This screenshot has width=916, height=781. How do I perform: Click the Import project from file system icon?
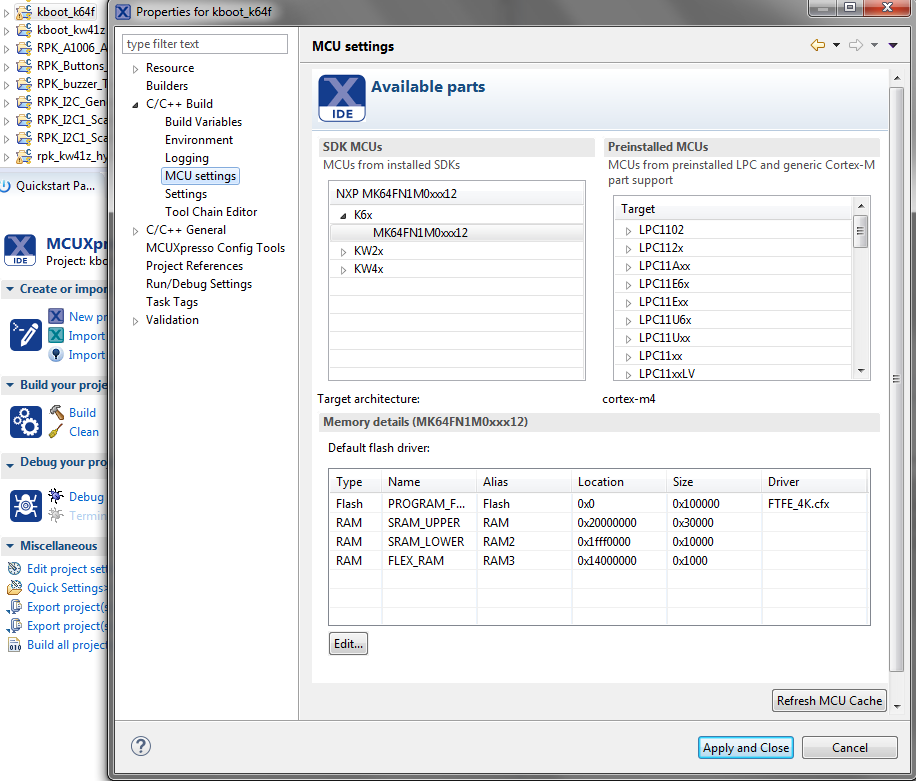pyautogui.click(x=56, y=355)
